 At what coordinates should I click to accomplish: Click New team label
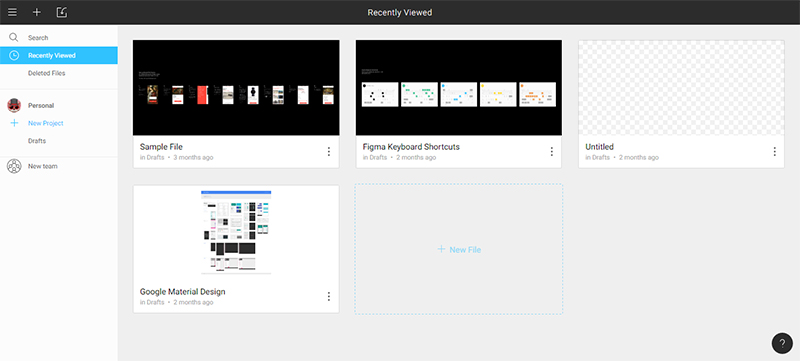42,166
